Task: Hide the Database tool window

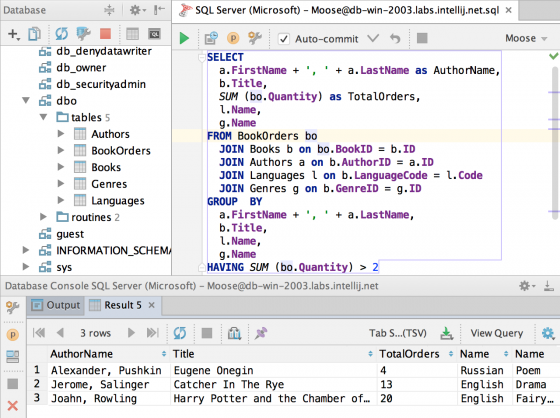Action: [x=159, y=10]
